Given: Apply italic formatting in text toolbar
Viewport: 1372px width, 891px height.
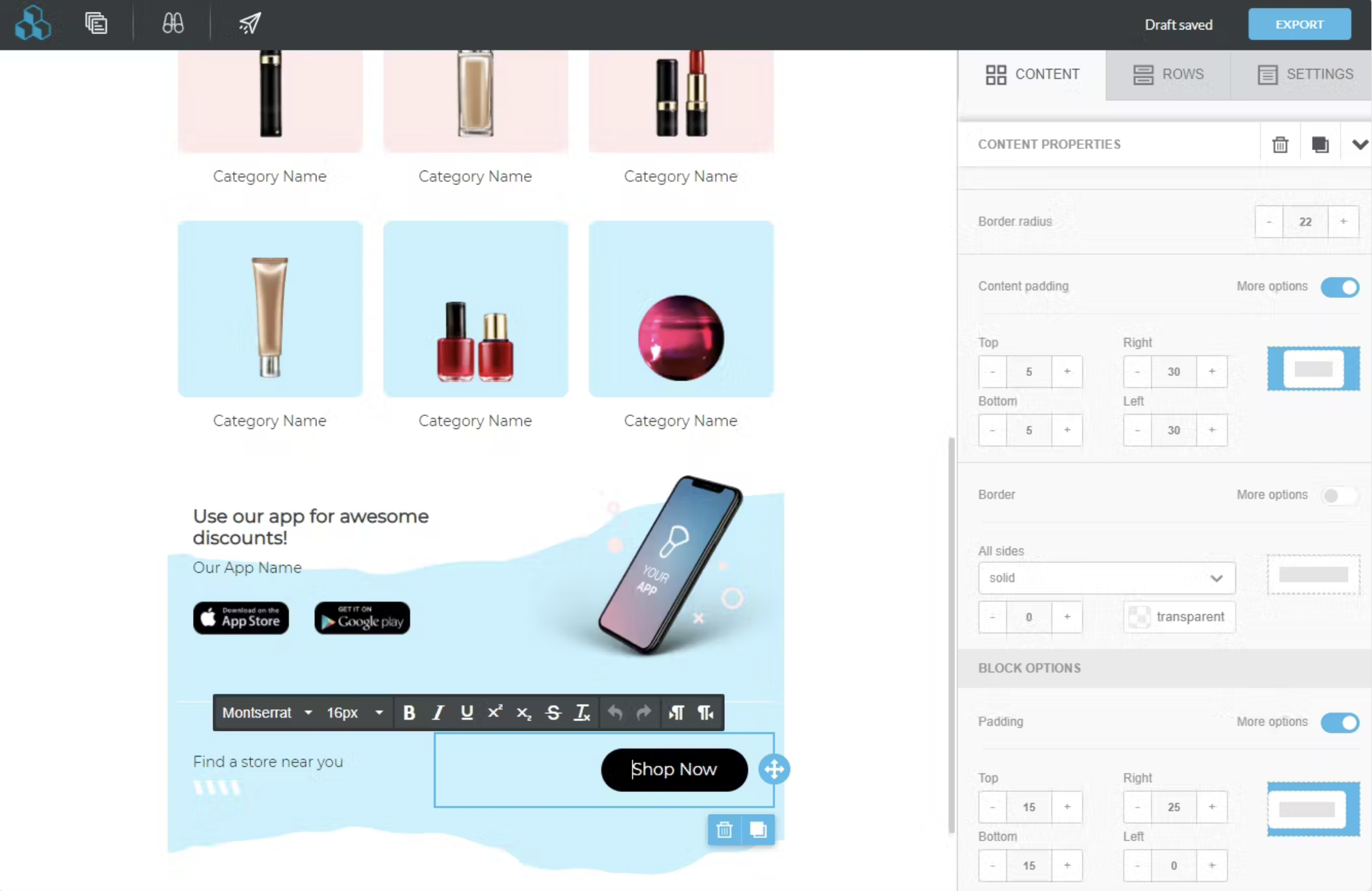Looking at the screenshot, I should 438,713.
